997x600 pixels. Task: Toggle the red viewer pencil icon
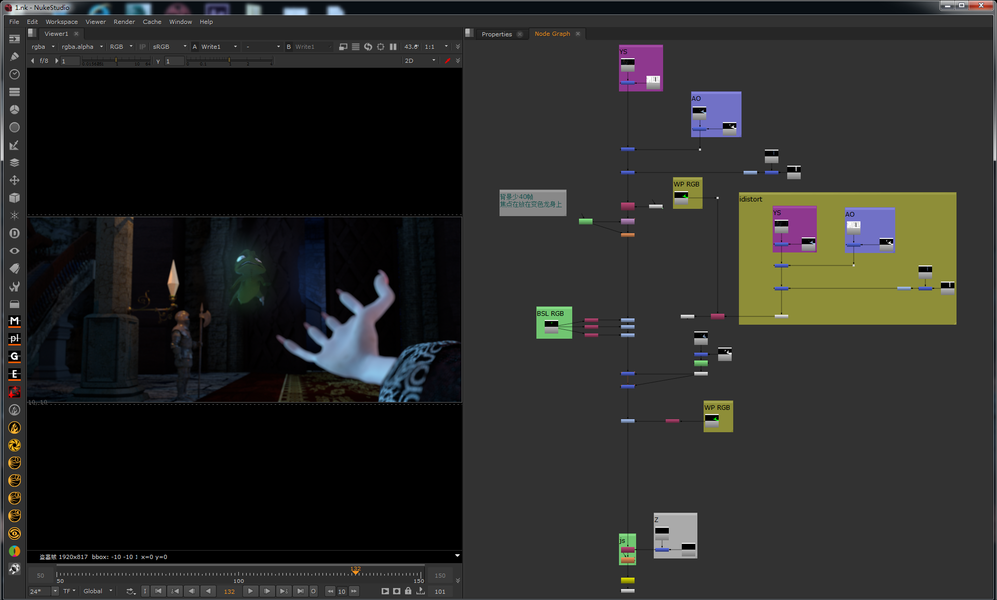click(x=448, y=60)
